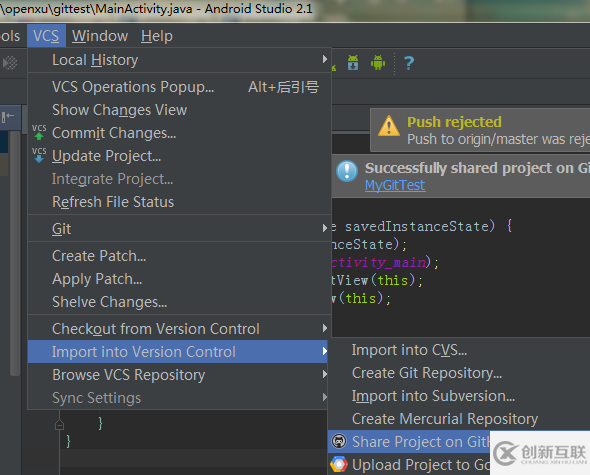This screenshot has height=475, width=590.
Task: Expand the Git submenu
Action: click(x=179, y=228)
